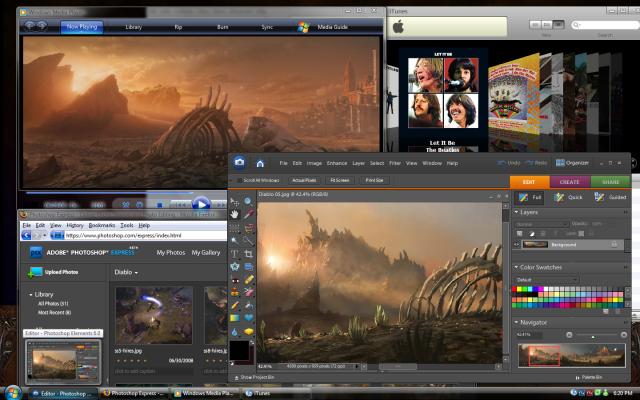
Task: Switch to Full edit mode
Action: click(529, 197)
